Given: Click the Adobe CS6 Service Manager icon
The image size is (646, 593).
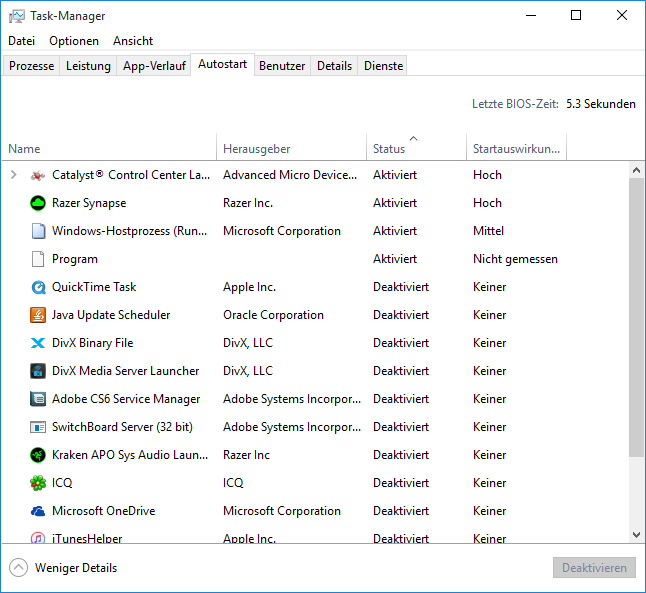Looking at the screenshot, I should (x=38, y=399).
